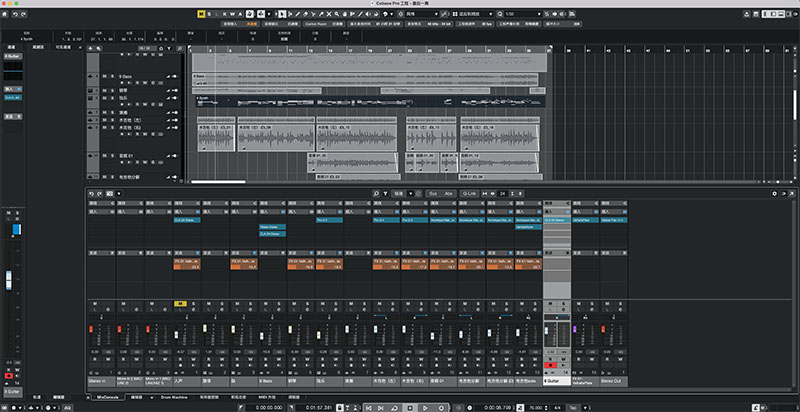This screenshot has height=412, width=800.
Task: Solo the 人声 channel in MixConsole
Action: pos(193,304)
